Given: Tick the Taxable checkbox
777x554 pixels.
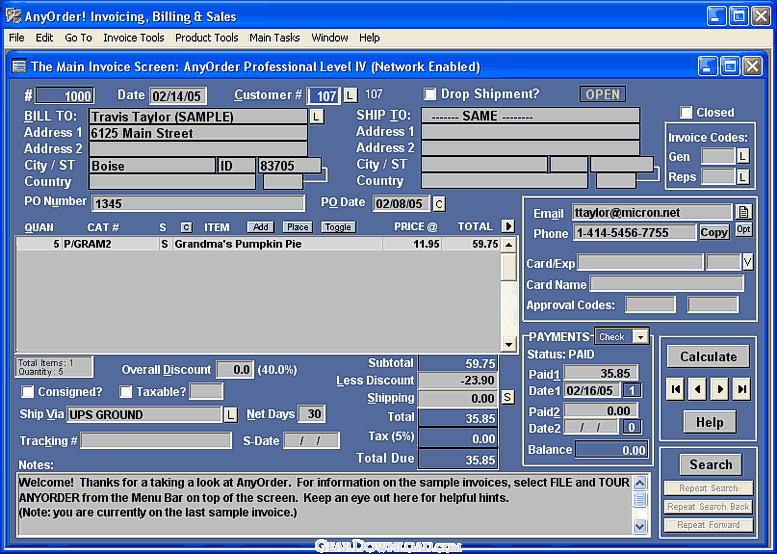Looking at the screenshot, I should [126, 392].
